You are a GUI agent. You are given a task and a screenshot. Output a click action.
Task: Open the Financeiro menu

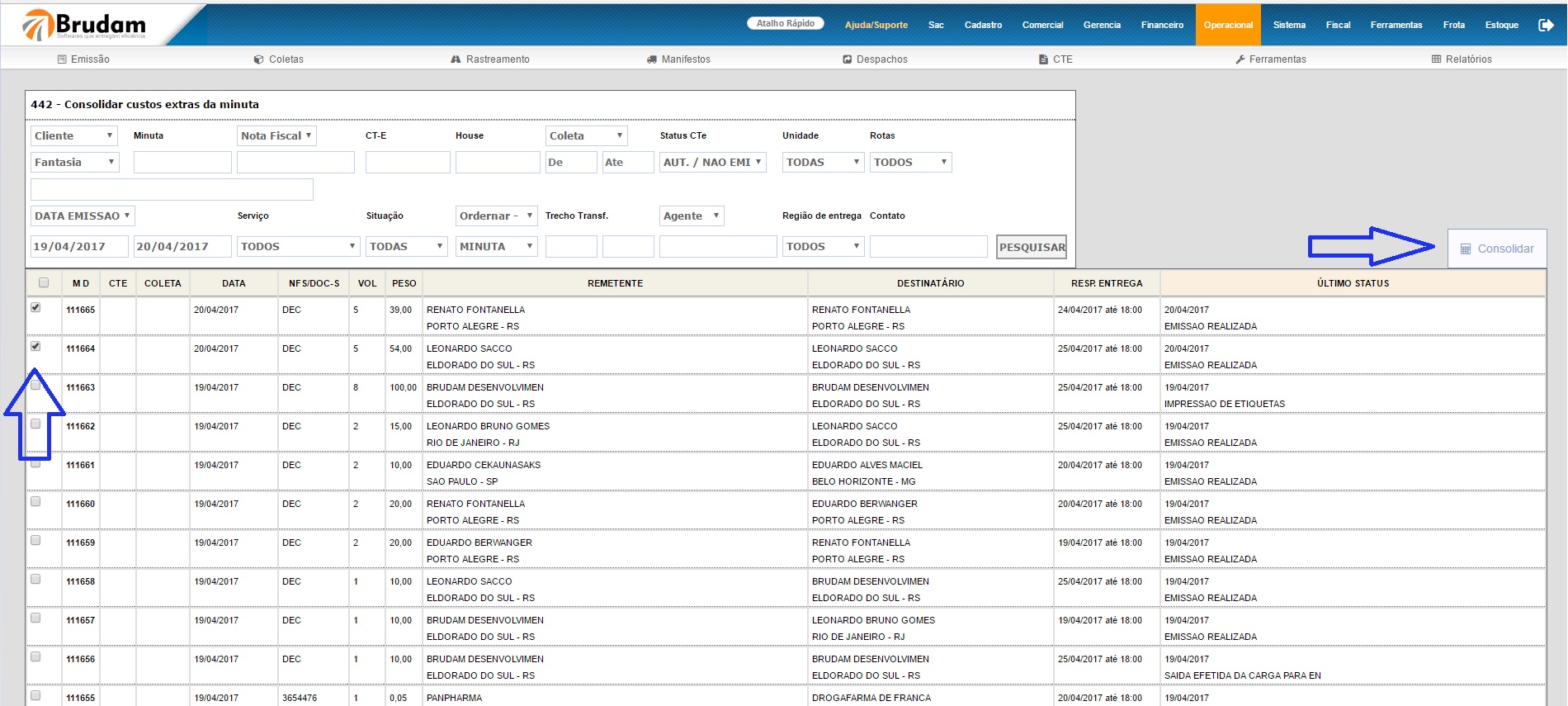coord(1161,25)
